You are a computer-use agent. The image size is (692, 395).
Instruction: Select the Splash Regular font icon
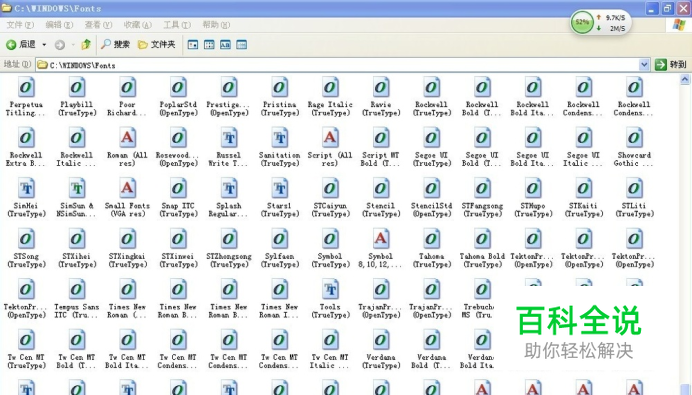point(229,188)
